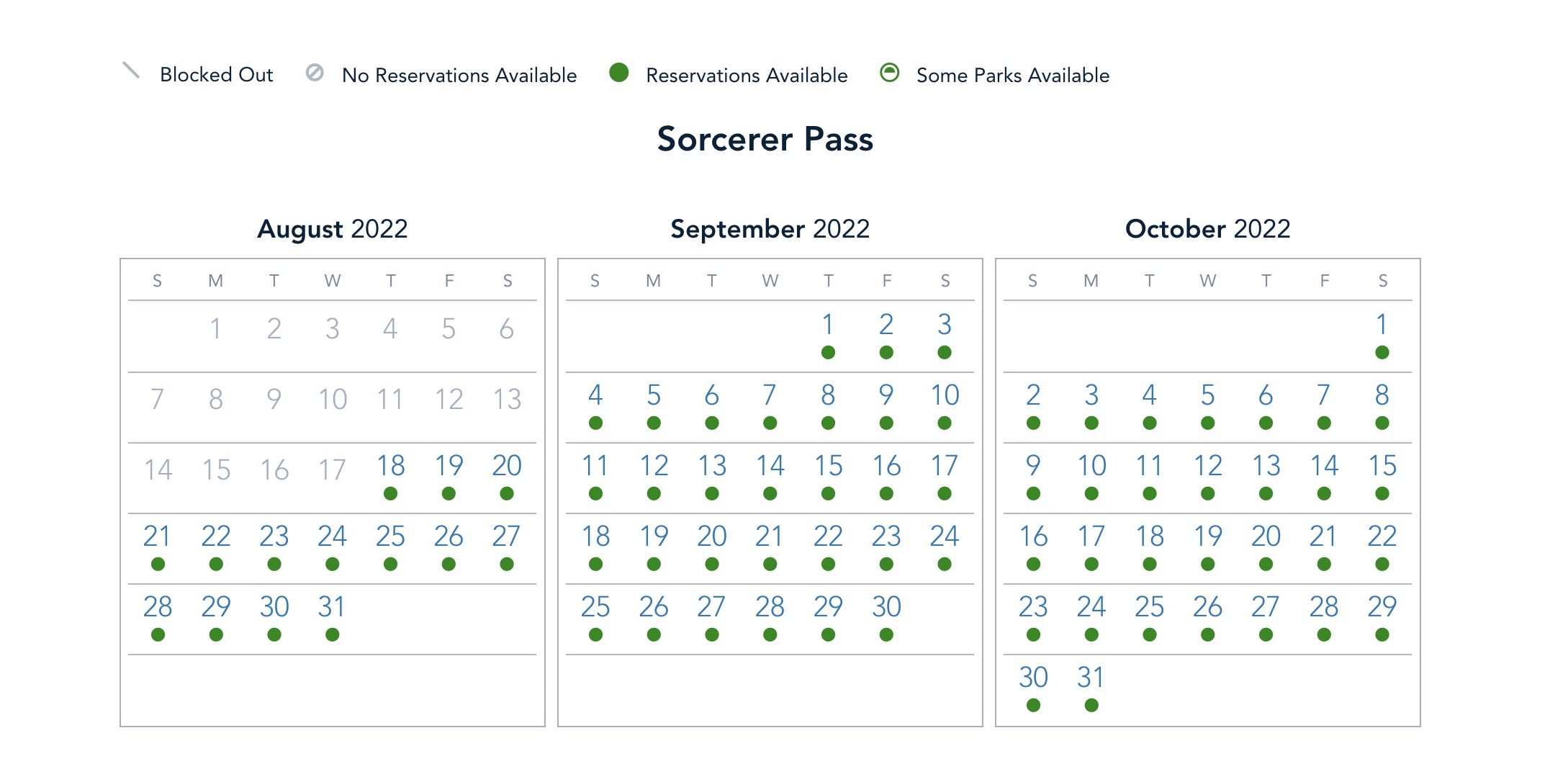This screenshot has width=1568, height=782.
Task: Select August 31 date
Action: (332, 607)
